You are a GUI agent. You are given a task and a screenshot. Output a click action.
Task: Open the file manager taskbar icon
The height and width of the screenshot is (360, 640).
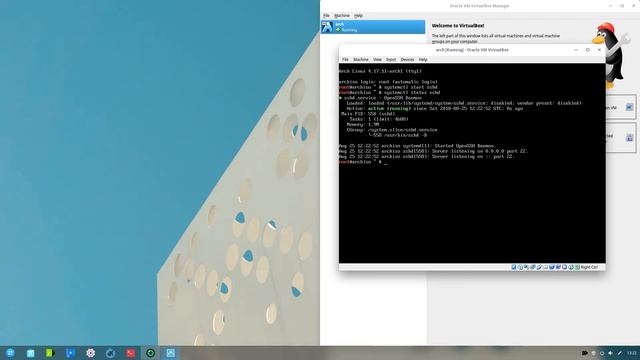pyautogui.click(x=31, y=353)
